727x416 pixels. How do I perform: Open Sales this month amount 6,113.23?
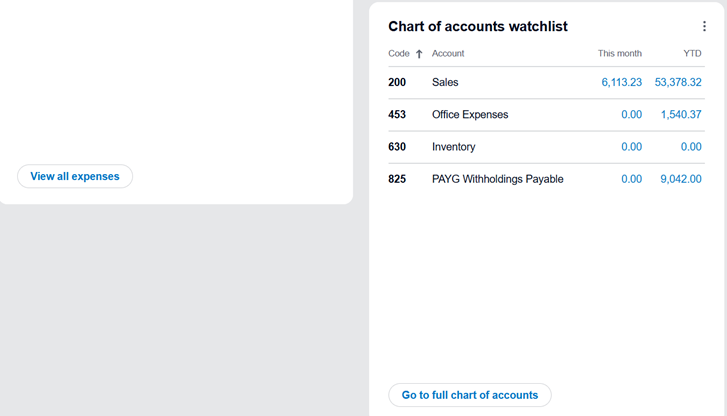coord(621,83)
